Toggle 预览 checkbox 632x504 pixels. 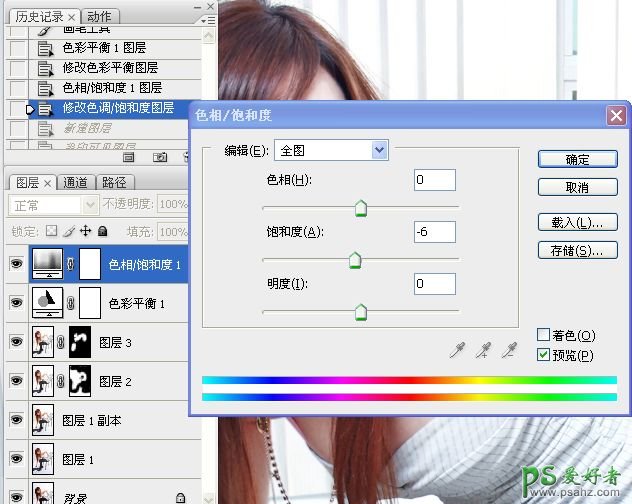click(543, 354)
